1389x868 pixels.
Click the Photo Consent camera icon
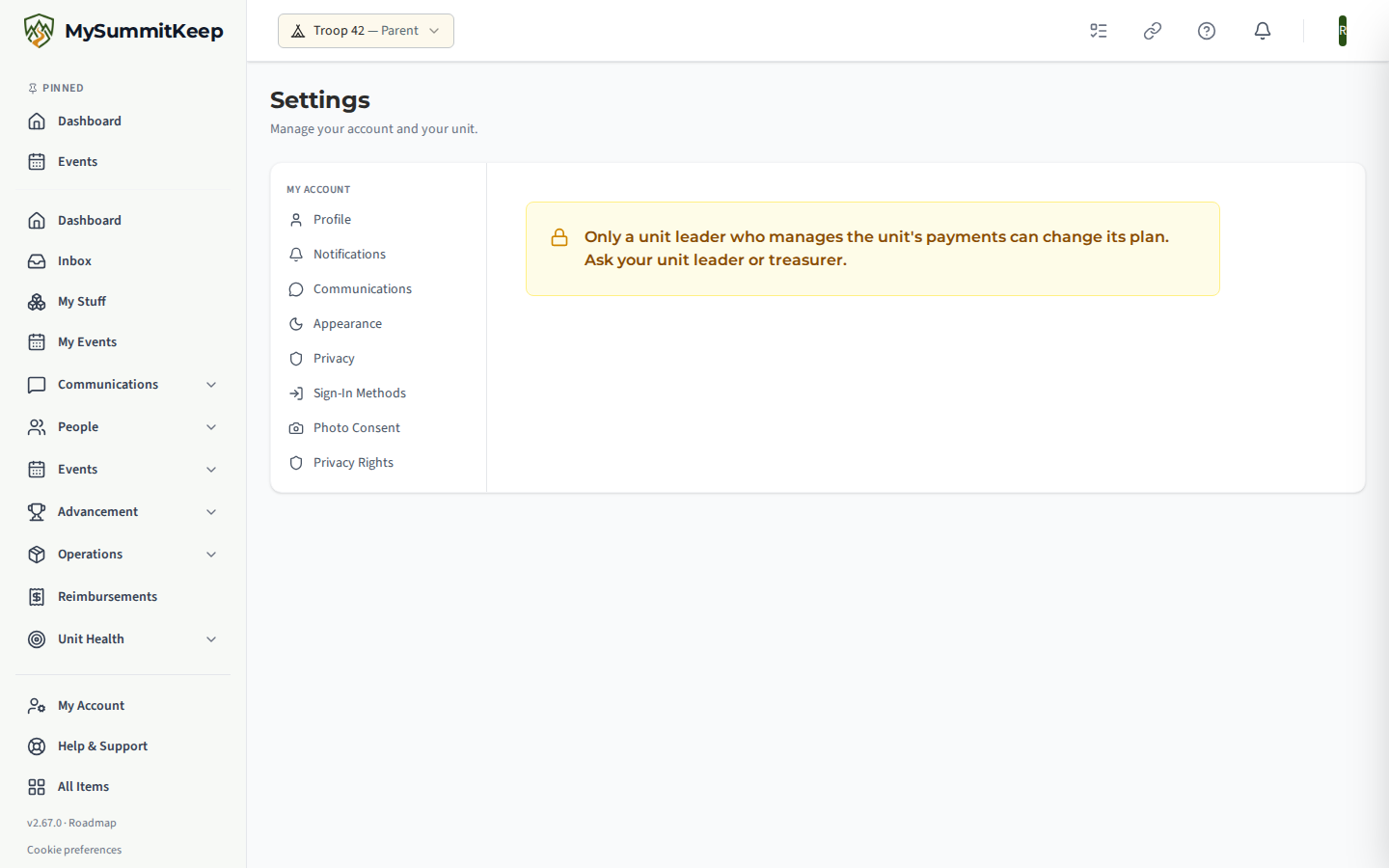coord(296,428)
